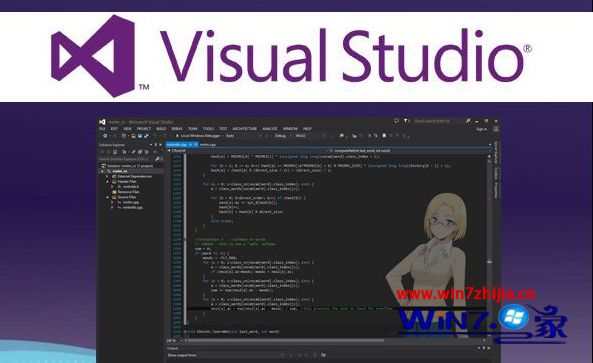
Task: Open the notifications flag icon
Action: [406, 121]
